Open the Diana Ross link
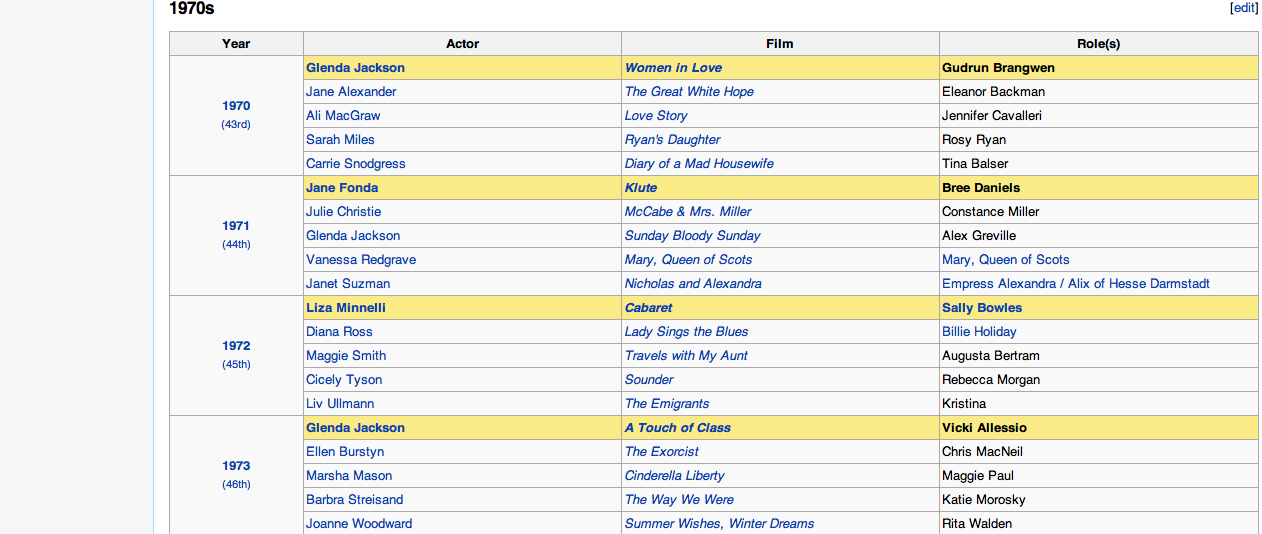1262x534 pixels. coord(339,332)
